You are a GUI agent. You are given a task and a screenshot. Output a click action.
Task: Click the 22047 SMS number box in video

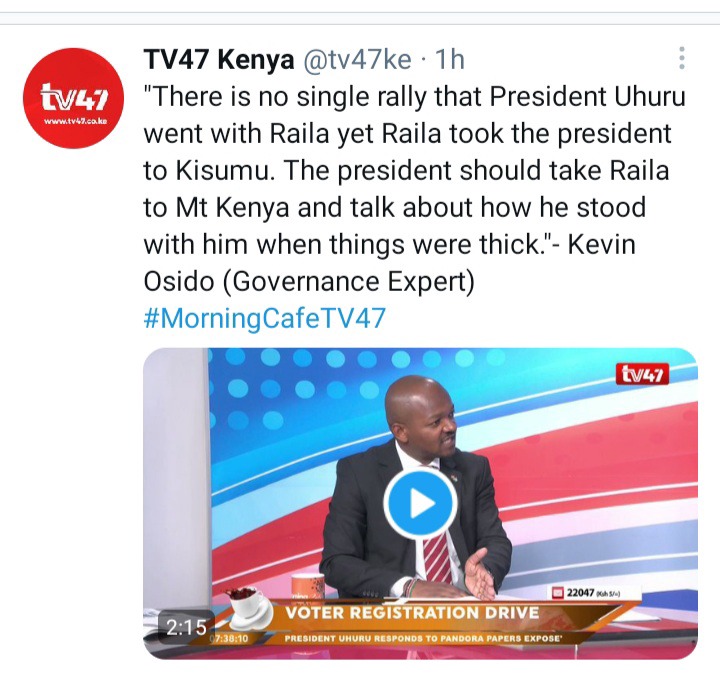click(588, 592)
